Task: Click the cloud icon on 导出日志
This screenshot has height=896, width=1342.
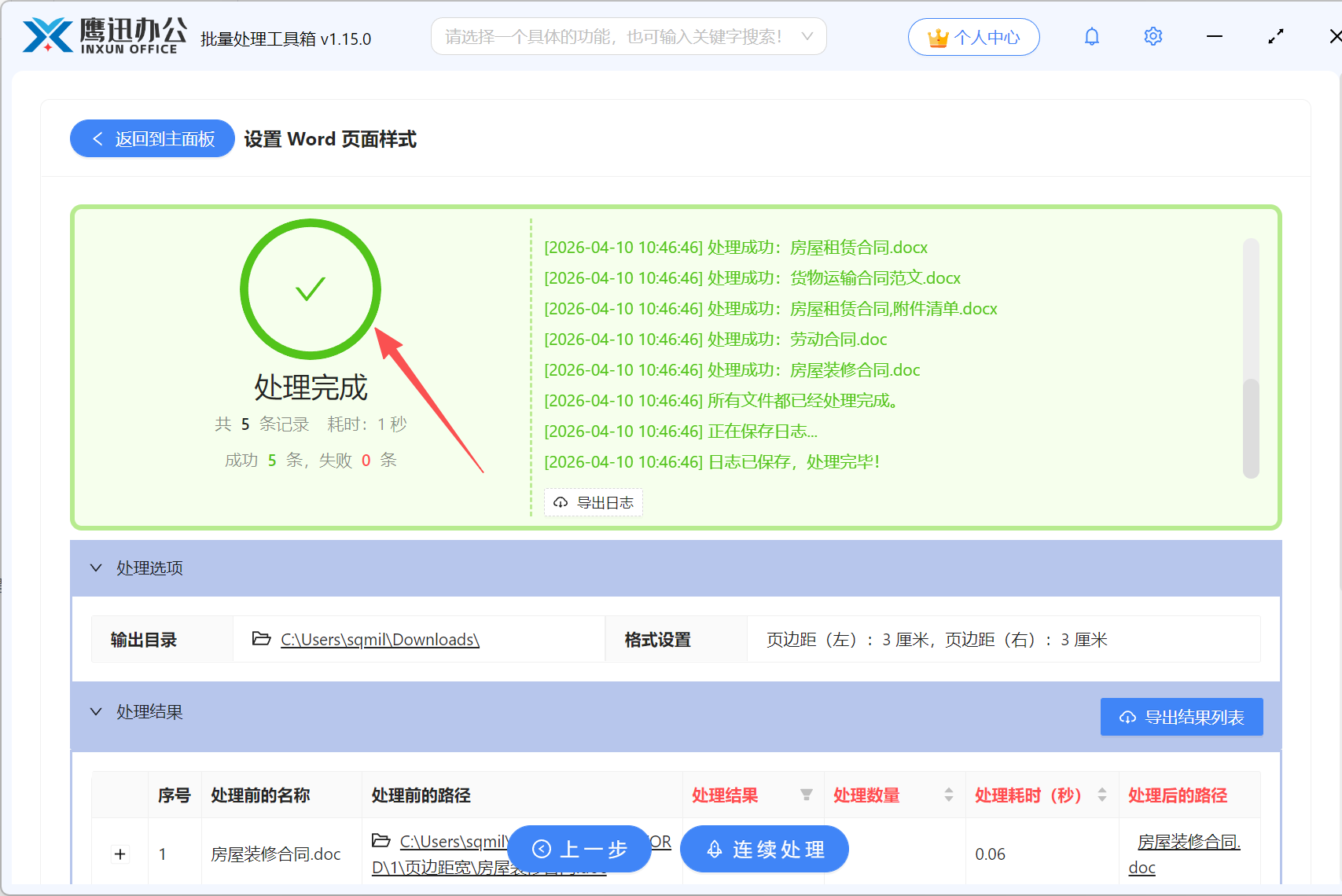Action: (561, 502)
